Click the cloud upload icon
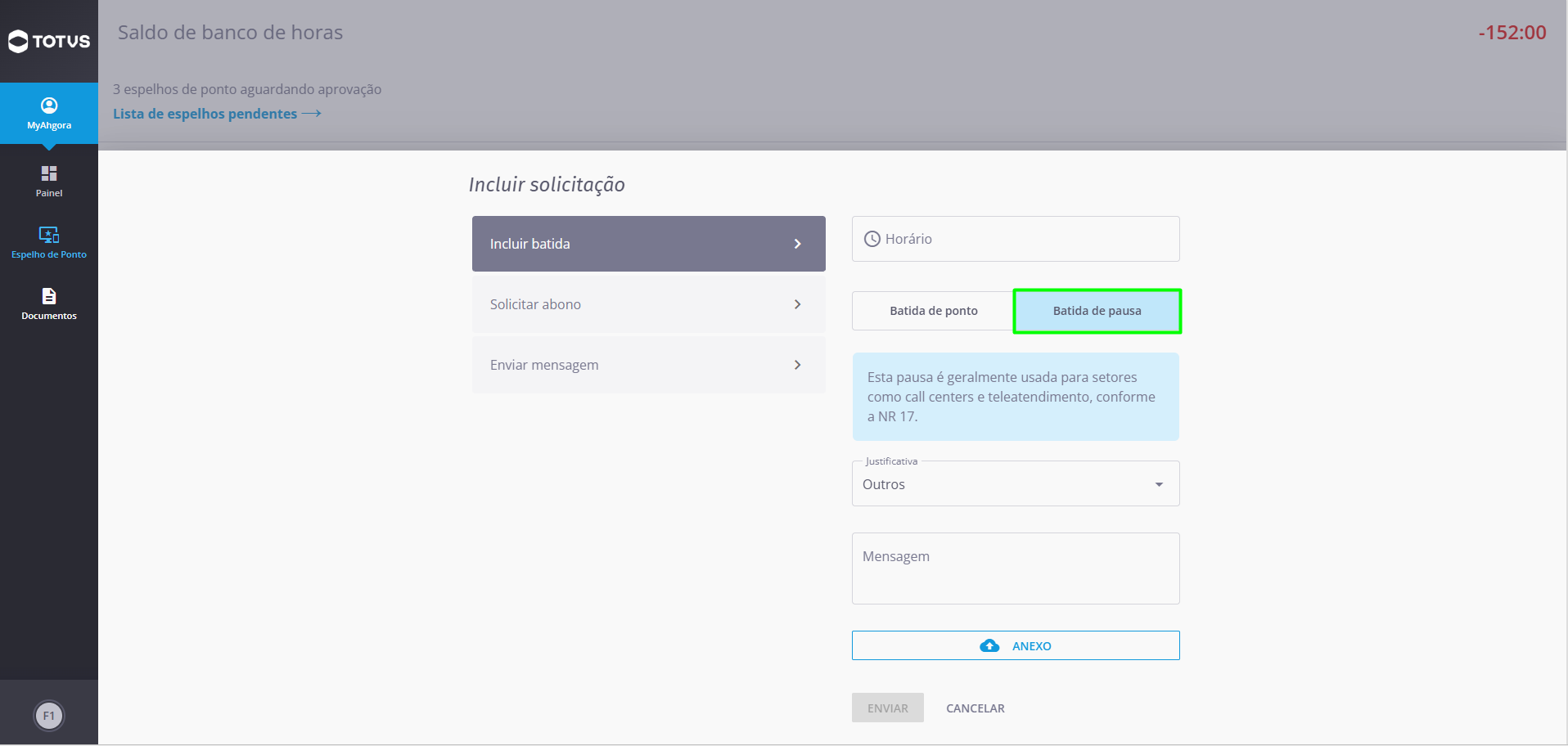Image resolution: width=1568 pixels, height=746 pixels. (989, 646)
